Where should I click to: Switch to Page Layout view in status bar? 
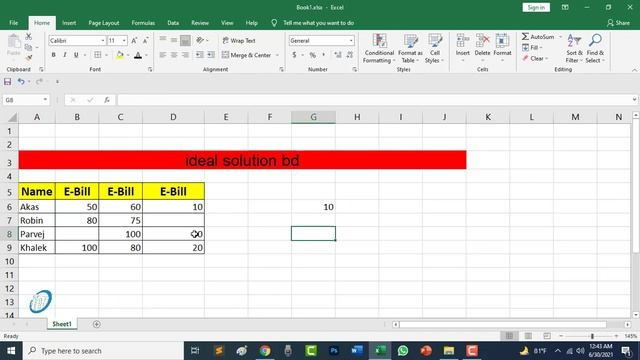(528, 336)
